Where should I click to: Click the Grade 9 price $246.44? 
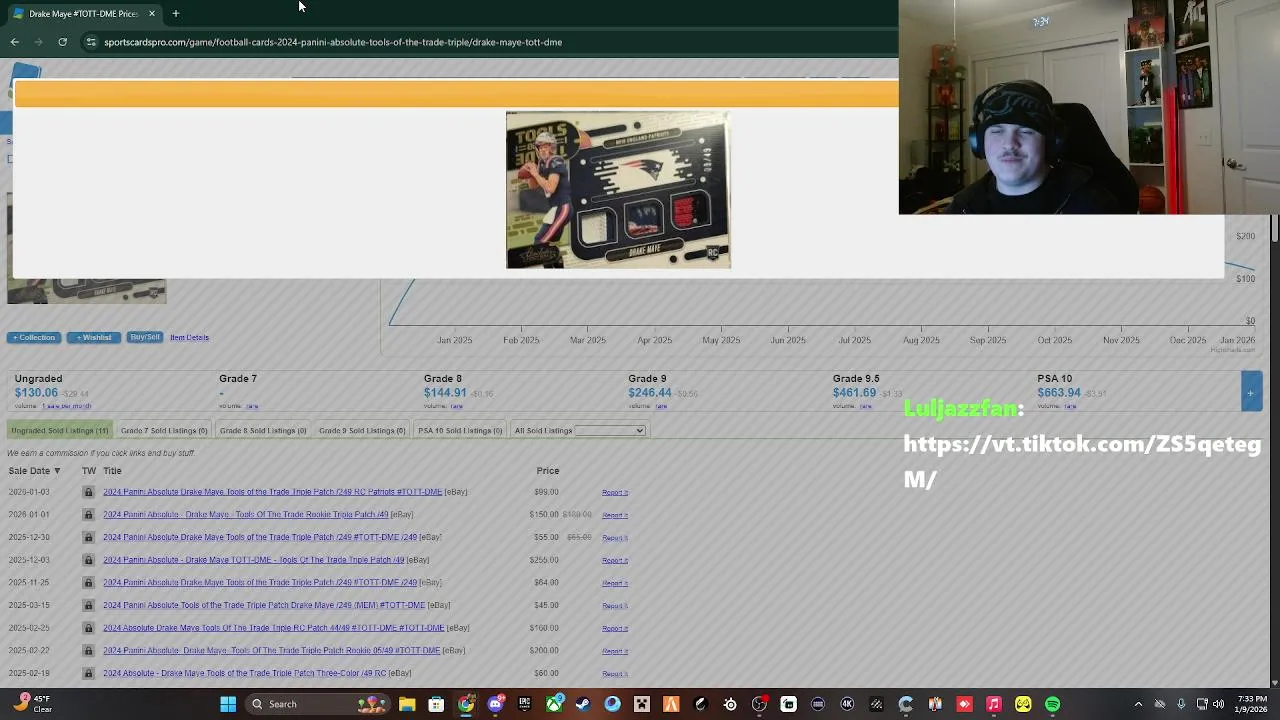[650, 393]
